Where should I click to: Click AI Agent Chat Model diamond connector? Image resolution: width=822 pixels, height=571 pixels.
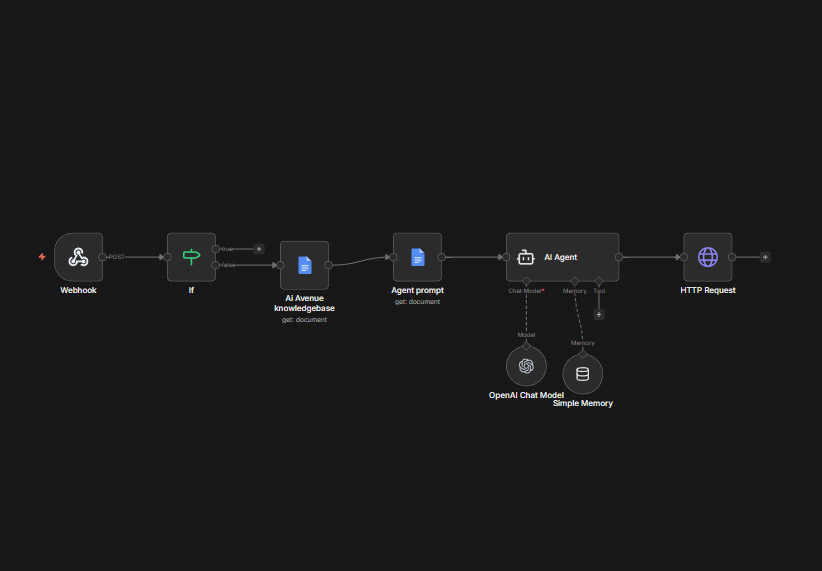(526, 282)
